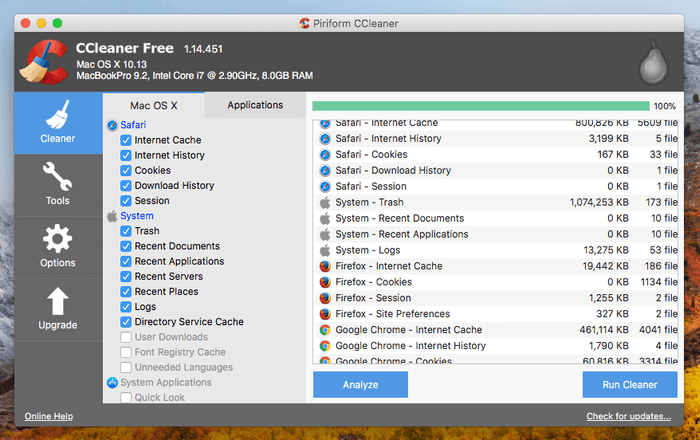Click Safari compass icon beside Cookies result

pos(324,155)
